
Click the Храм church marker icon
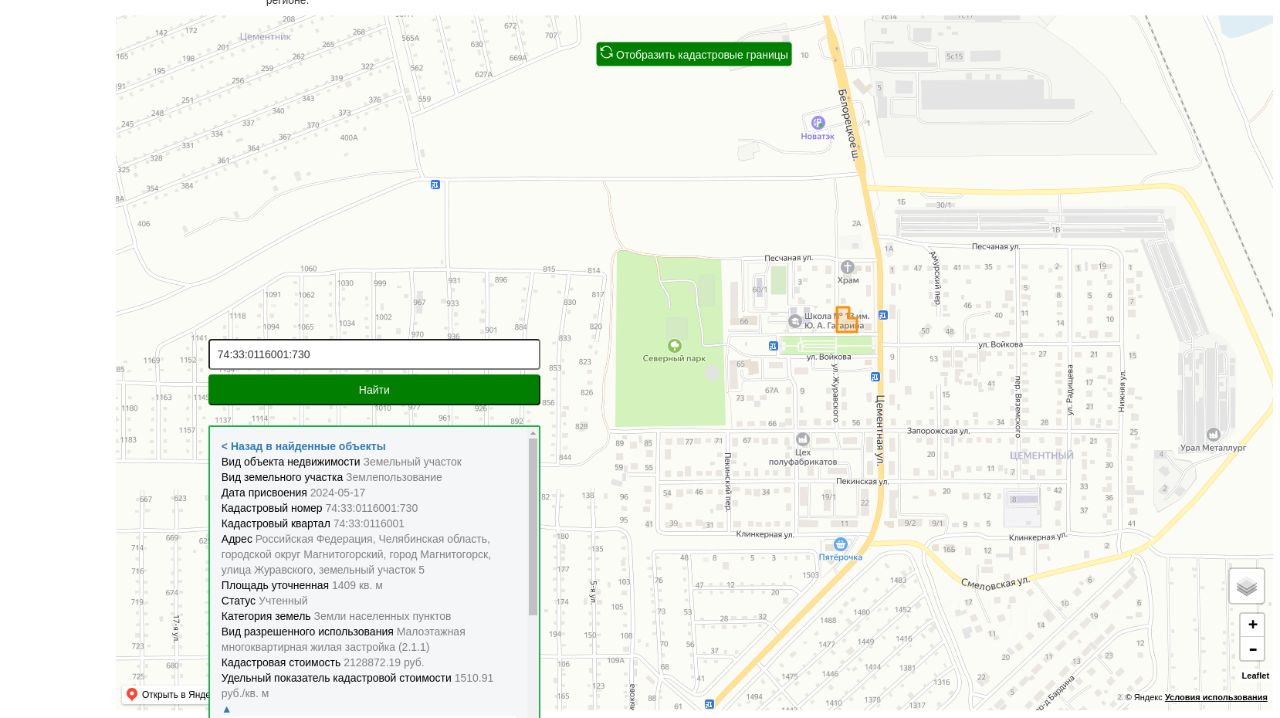pyautogui.click(x=847, y=266)
